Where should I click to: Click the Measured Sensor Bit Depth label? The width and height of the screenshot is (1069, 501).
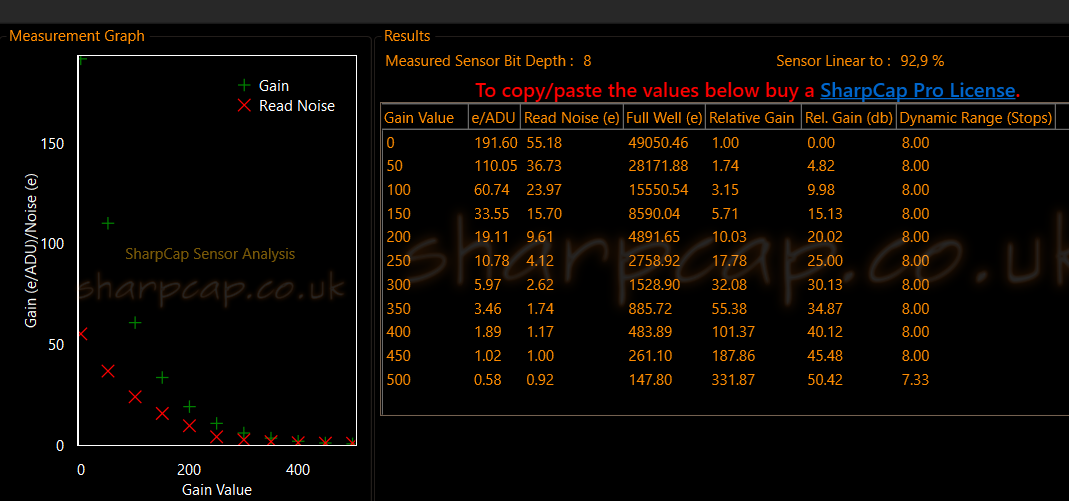(479, 61)
